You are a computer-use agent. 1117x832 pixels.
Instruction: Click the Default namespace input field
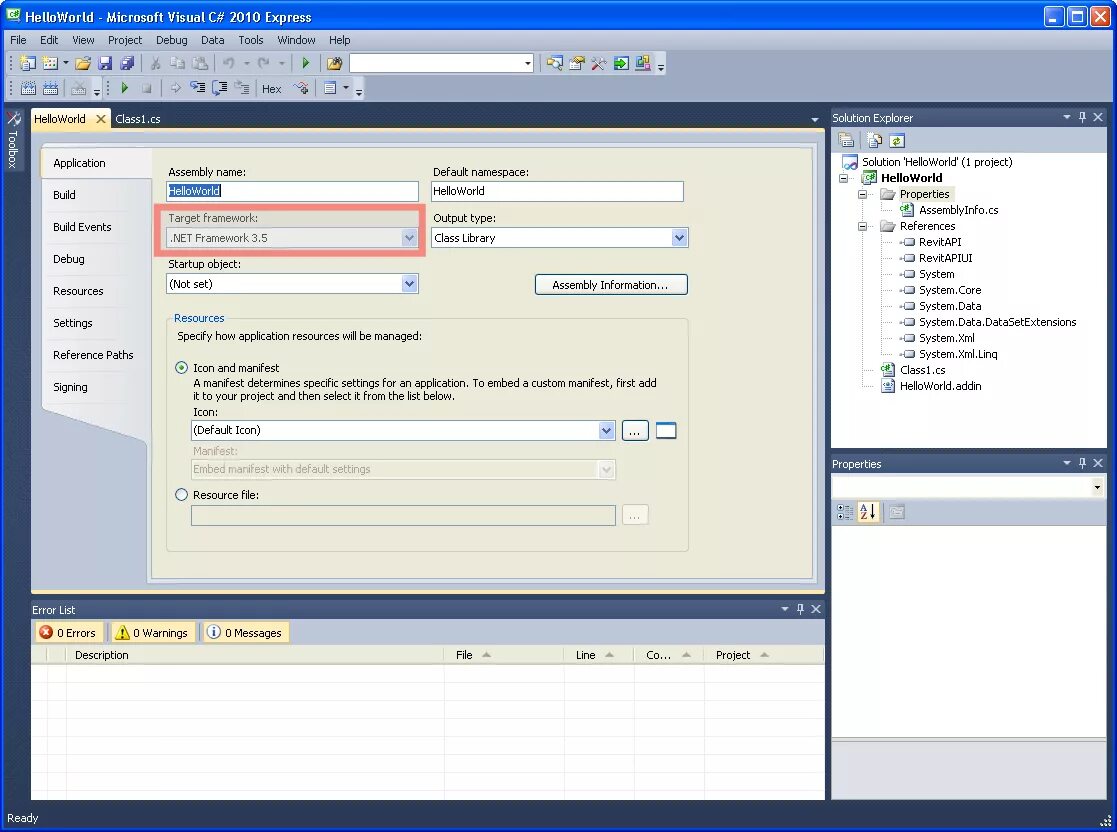click(x=557, y=191)
